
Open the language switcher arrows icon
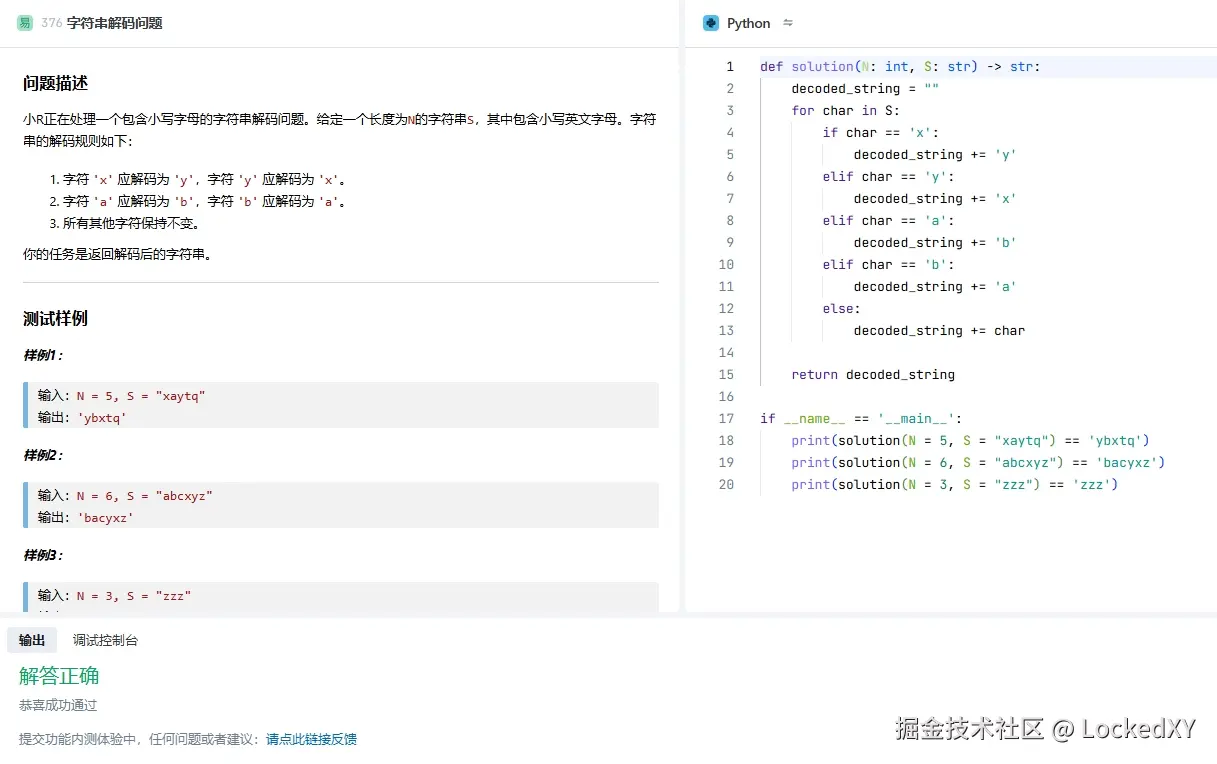click(787, 22)
